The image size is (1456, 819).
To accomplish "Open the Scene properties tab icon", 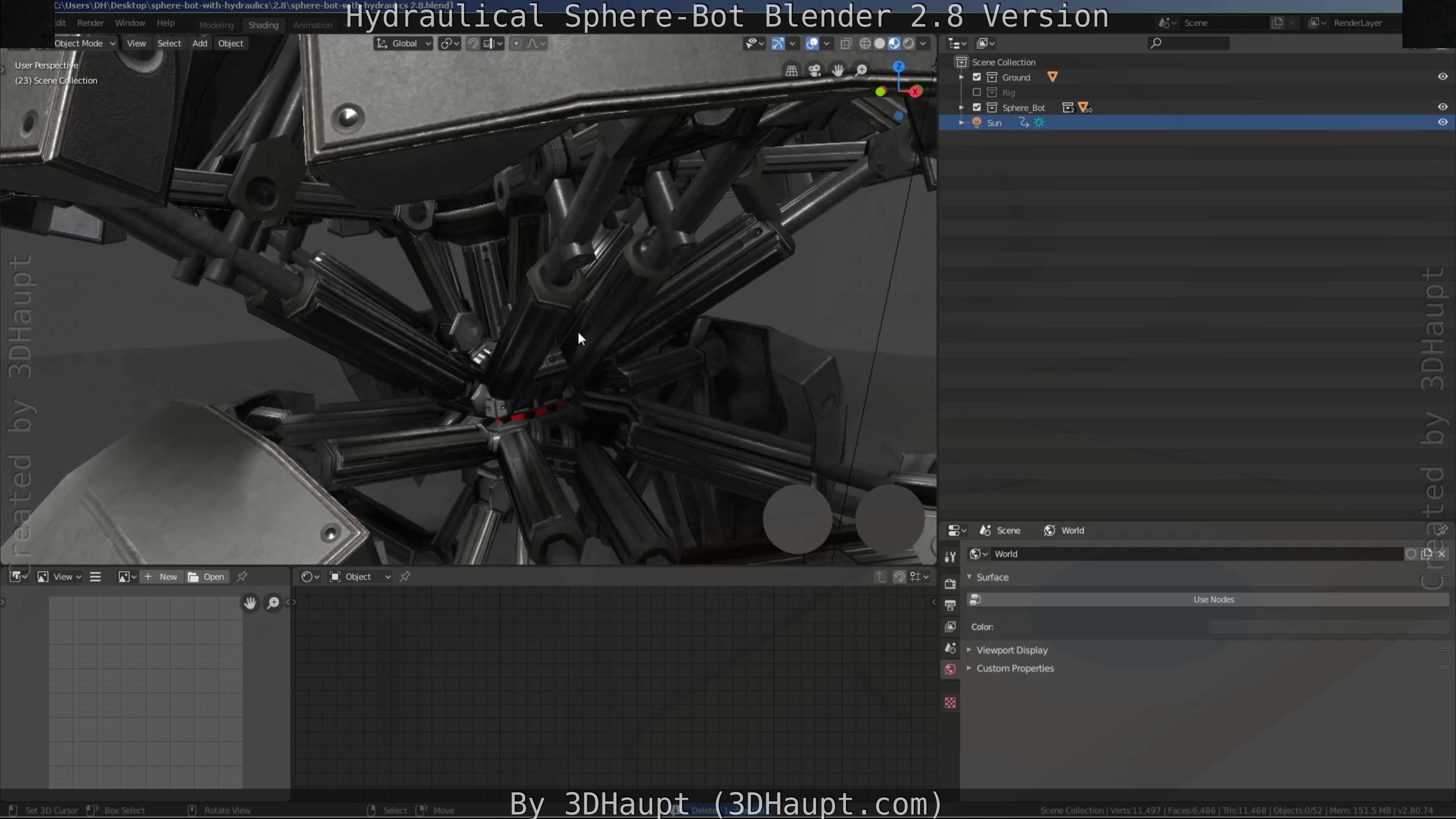I will point(950,648).
